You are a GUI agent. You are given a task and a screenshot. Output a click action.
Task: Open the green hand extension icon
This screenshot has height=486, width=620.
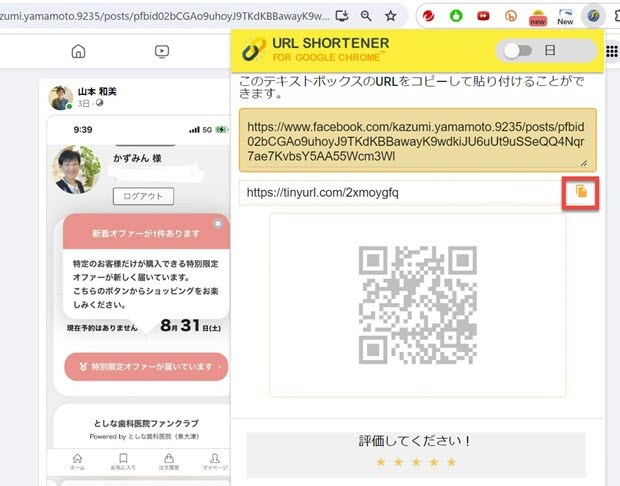tap(456, 16)
